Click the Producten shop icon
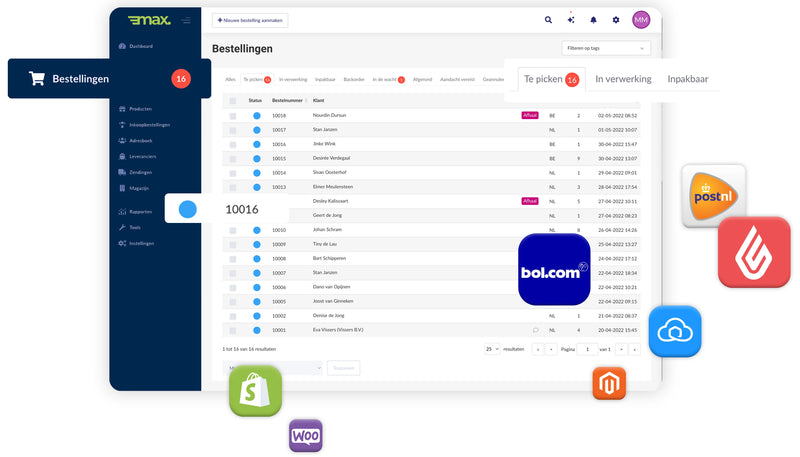 click(122, 109)
